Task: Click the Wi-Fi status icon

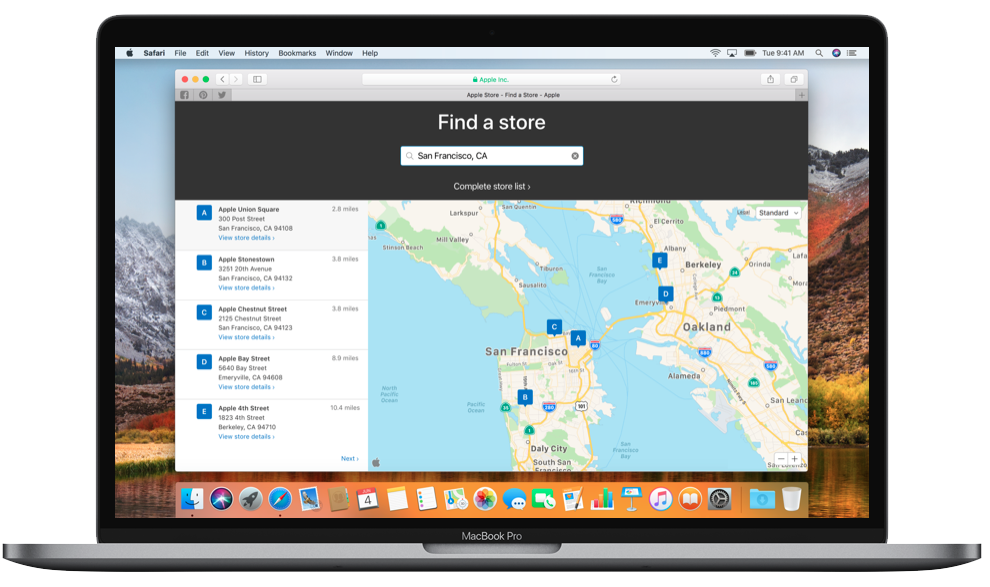Action: tap(715, 53)
